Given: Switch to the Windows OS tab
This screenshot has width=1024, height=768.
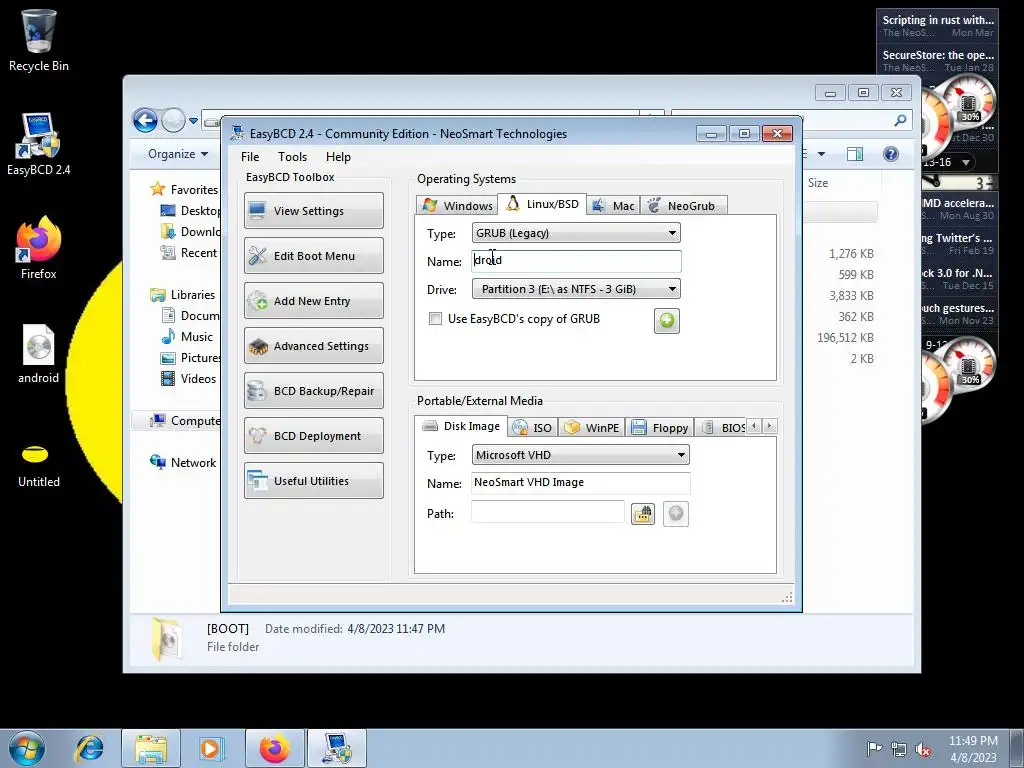Looking at the screenshot, I should [457, 206].
